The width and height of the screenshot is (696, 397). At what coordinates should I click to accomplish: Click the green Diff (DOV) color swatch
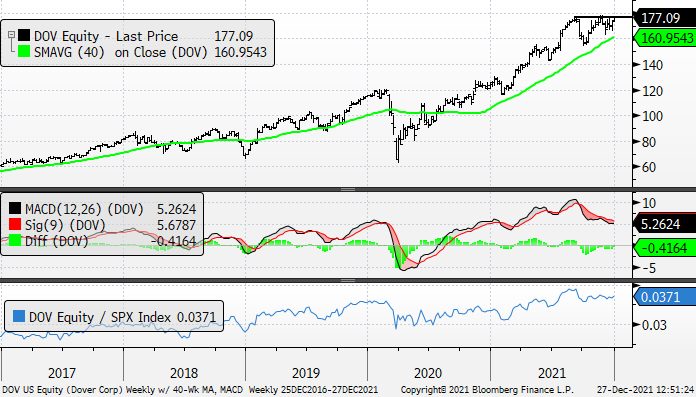click(x=15, y=240)
